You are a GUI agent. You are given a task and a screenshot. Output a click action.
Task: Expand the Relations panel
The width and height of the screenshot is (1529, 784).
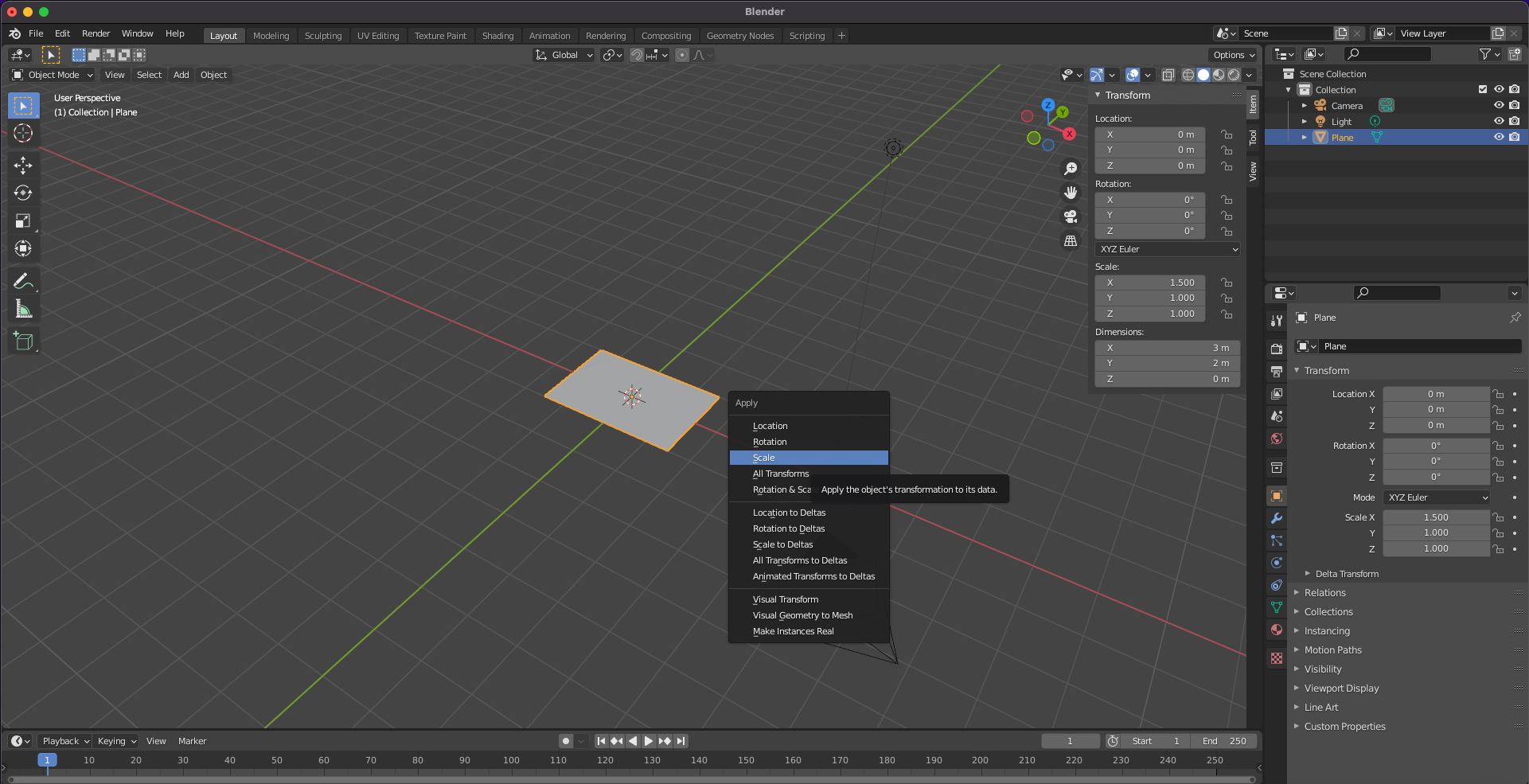coord(1324,593)
